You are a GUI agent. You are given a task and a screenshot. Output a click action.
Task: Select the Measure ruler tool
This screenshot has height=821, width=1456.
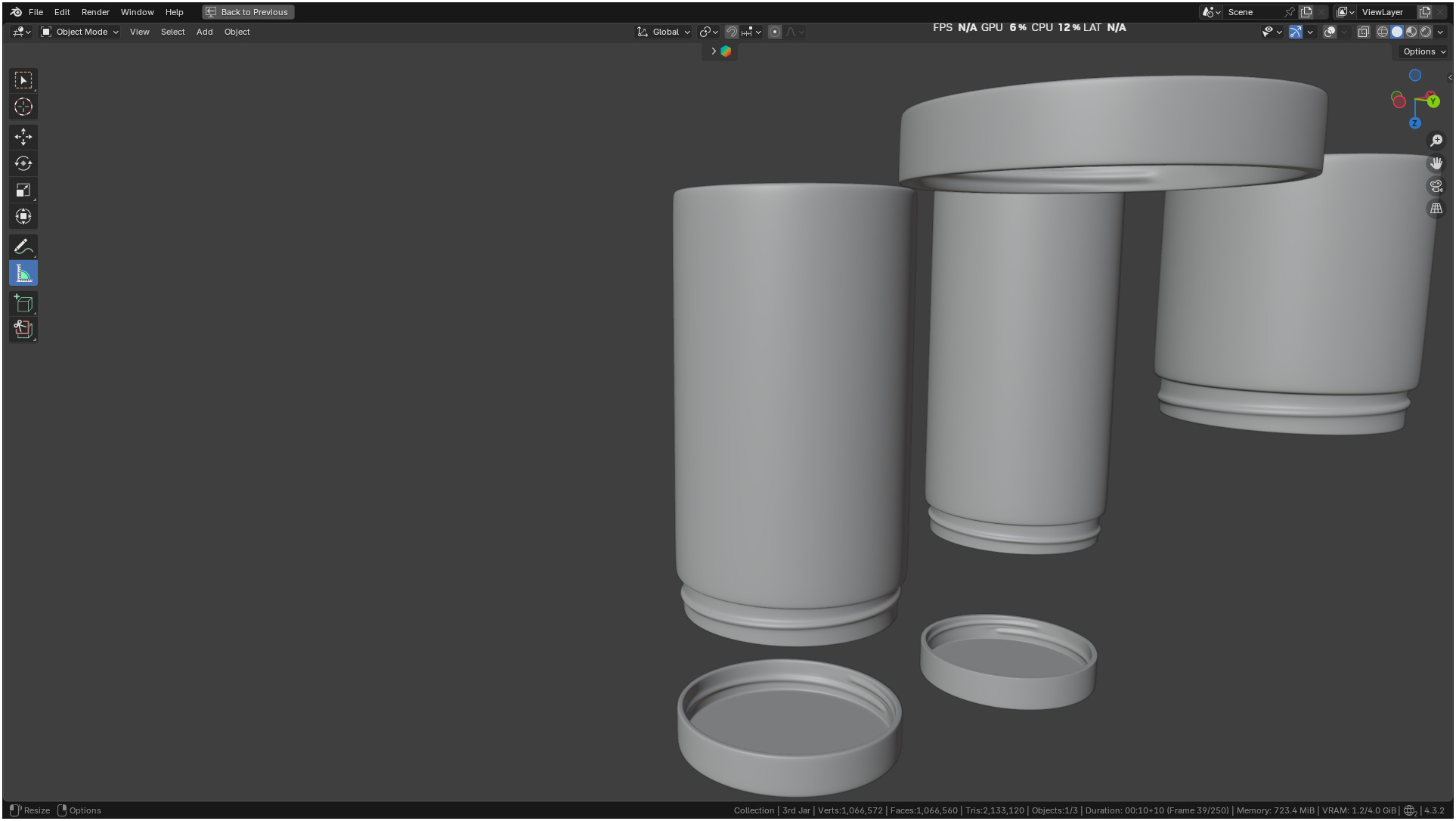pos(23,273)
